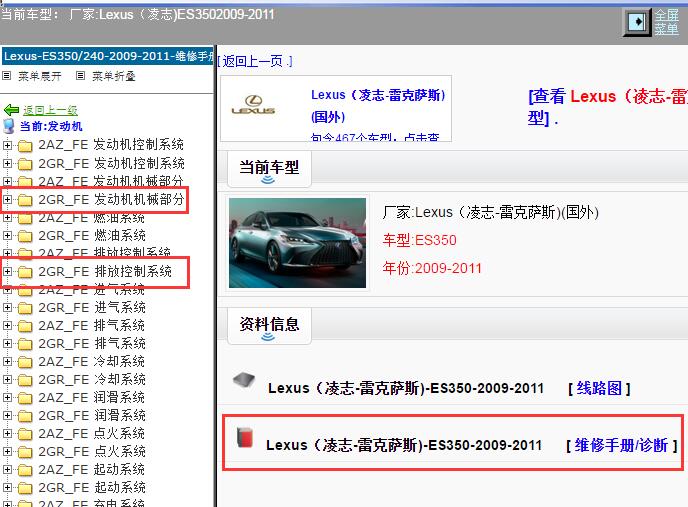Toggle the full-screen menu icon
The height and width of the screenshot is (507, 688).
[x=637, y=22]
